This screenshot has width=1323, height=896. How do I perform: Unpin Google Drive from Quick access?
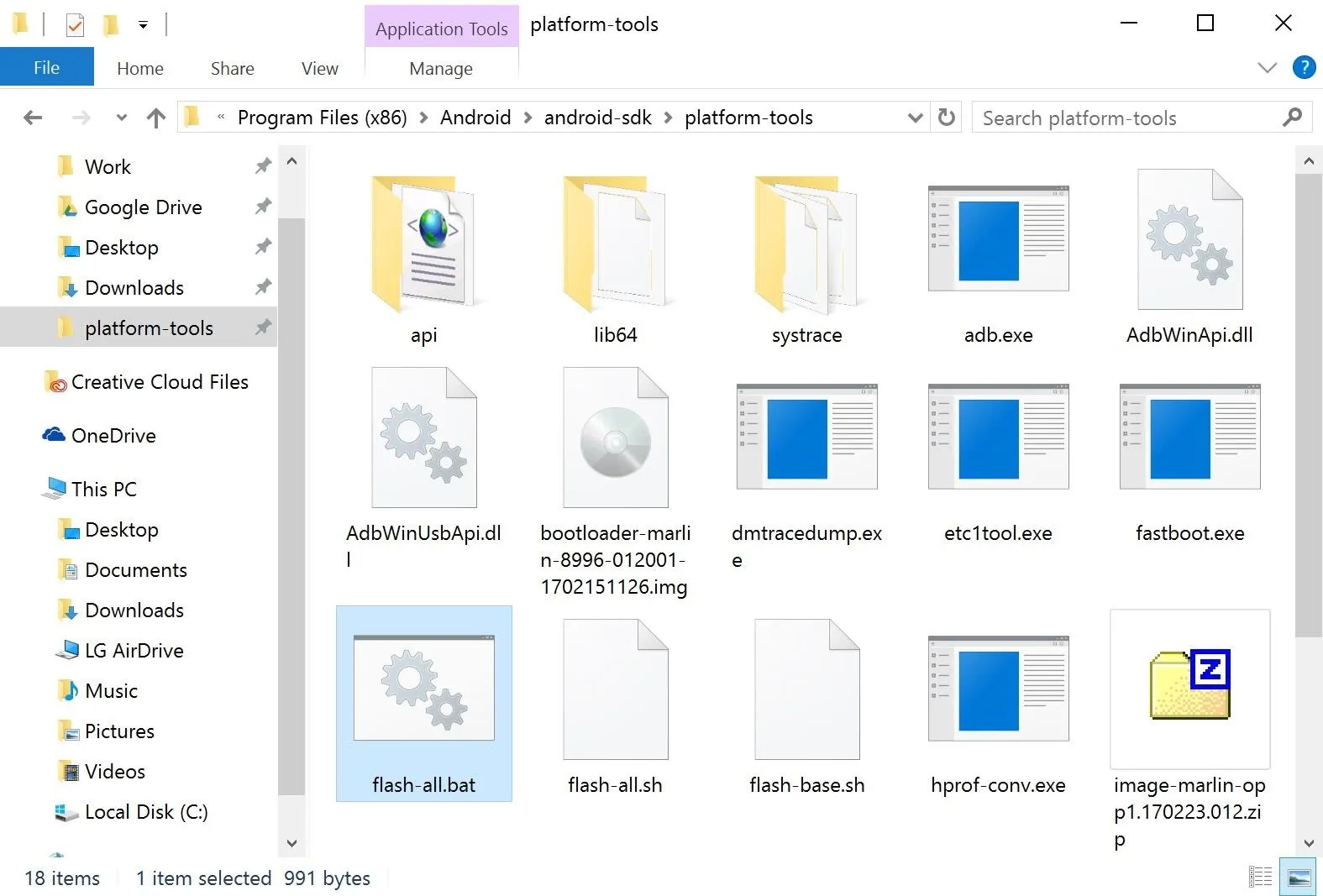(263, 206)
